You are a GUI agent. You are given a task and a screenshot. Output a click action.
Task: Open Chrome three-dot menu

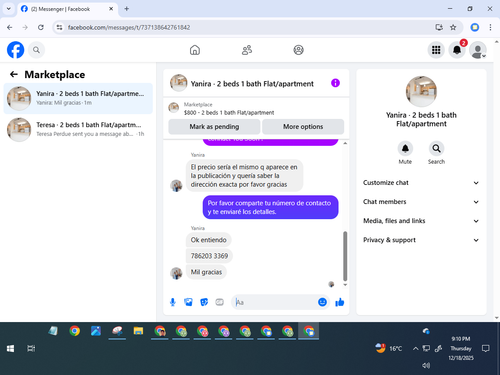(x=490, y=27)
